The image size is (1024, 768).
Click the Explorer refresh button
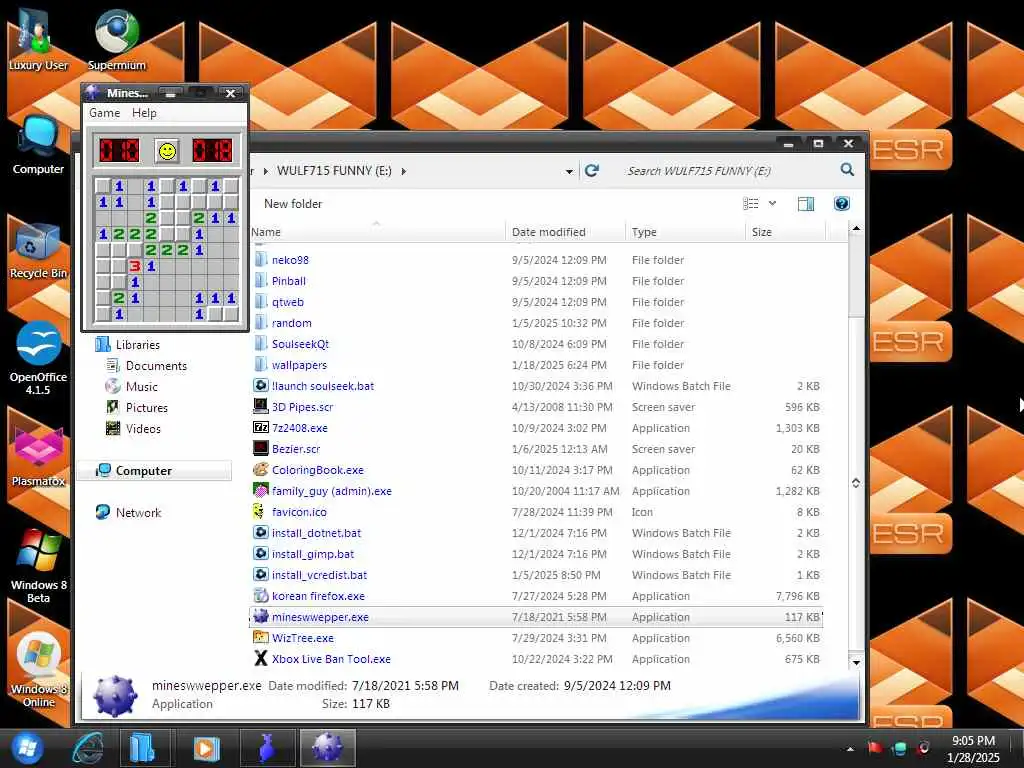click(592, 170)
